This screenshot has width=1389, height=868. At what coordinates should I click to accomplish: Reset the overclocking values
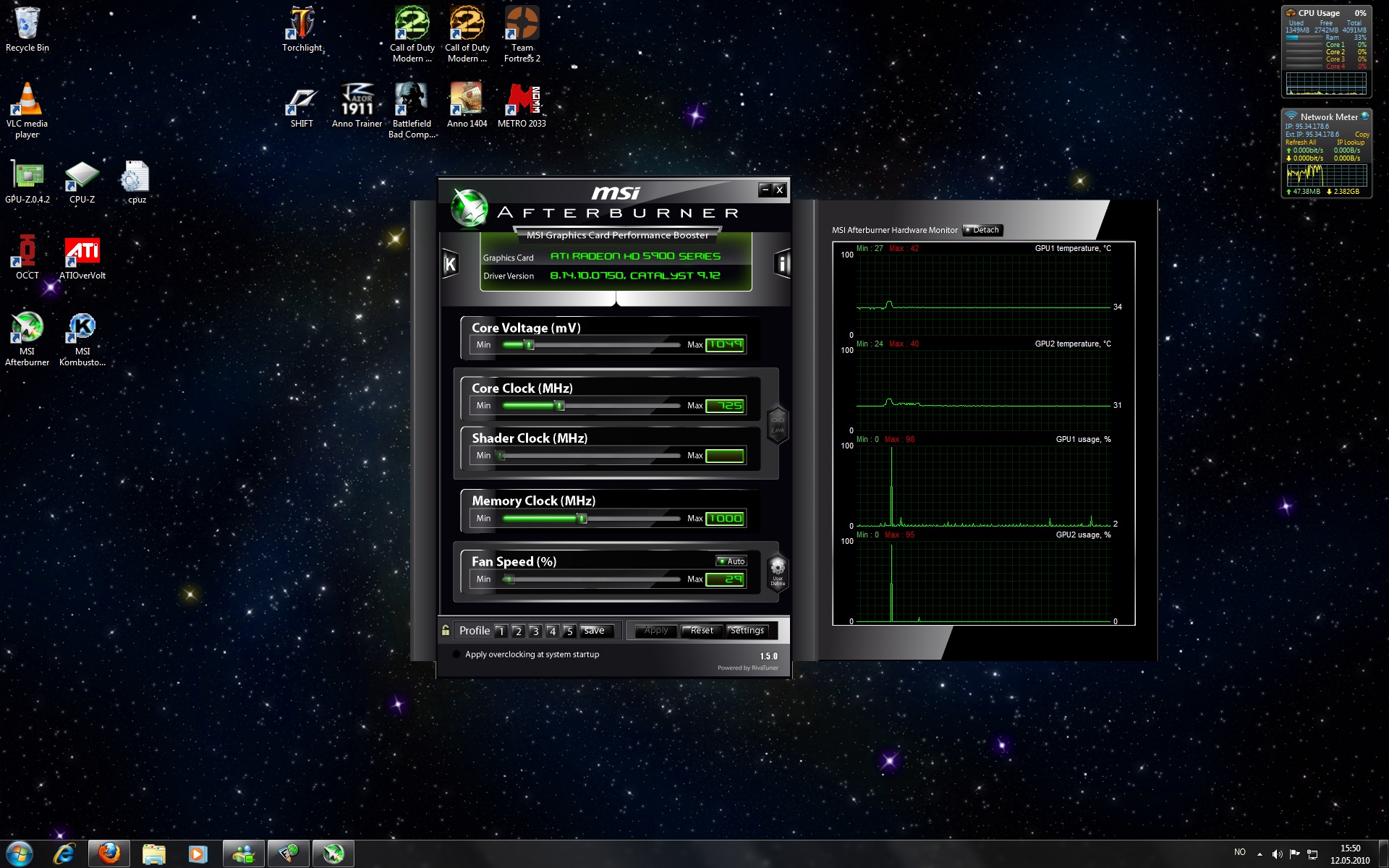pos(702,631)
